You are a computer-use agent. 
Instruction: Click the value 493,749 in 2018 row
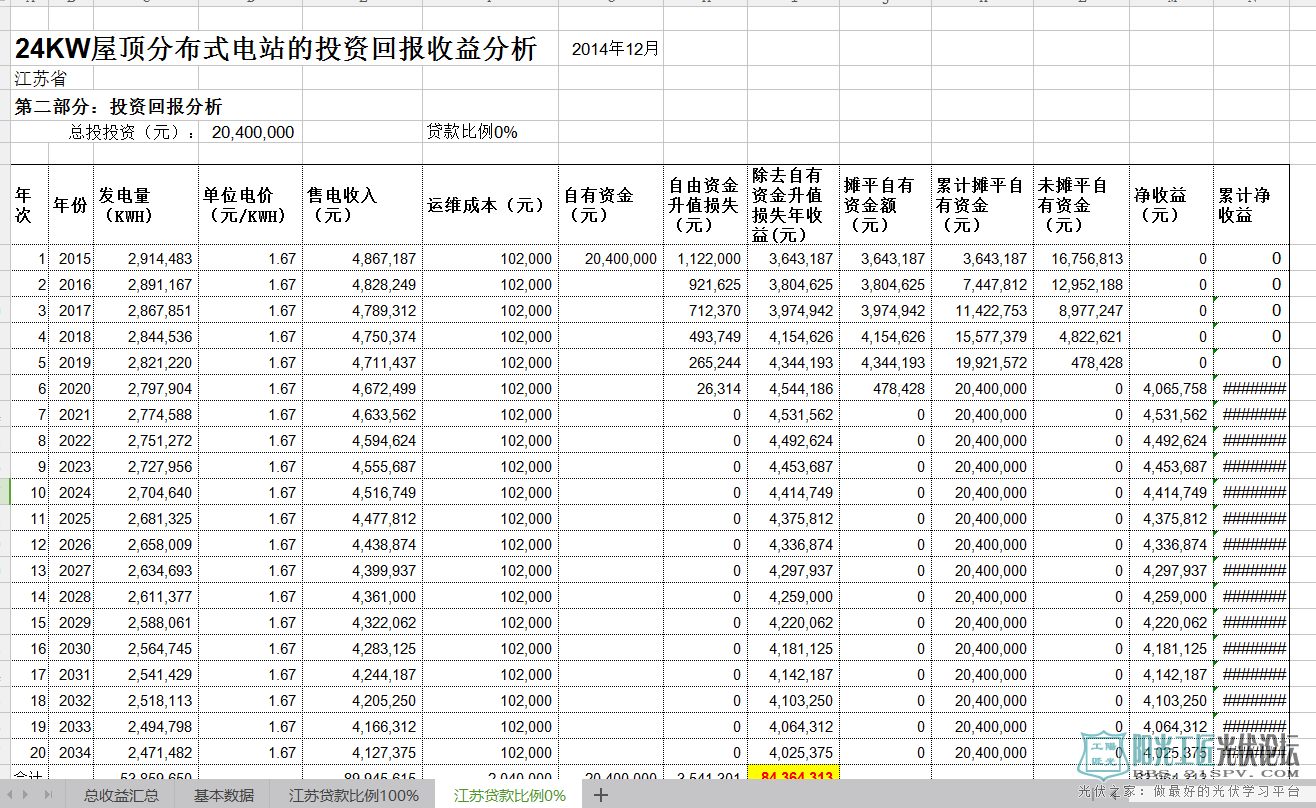(705, 336)
